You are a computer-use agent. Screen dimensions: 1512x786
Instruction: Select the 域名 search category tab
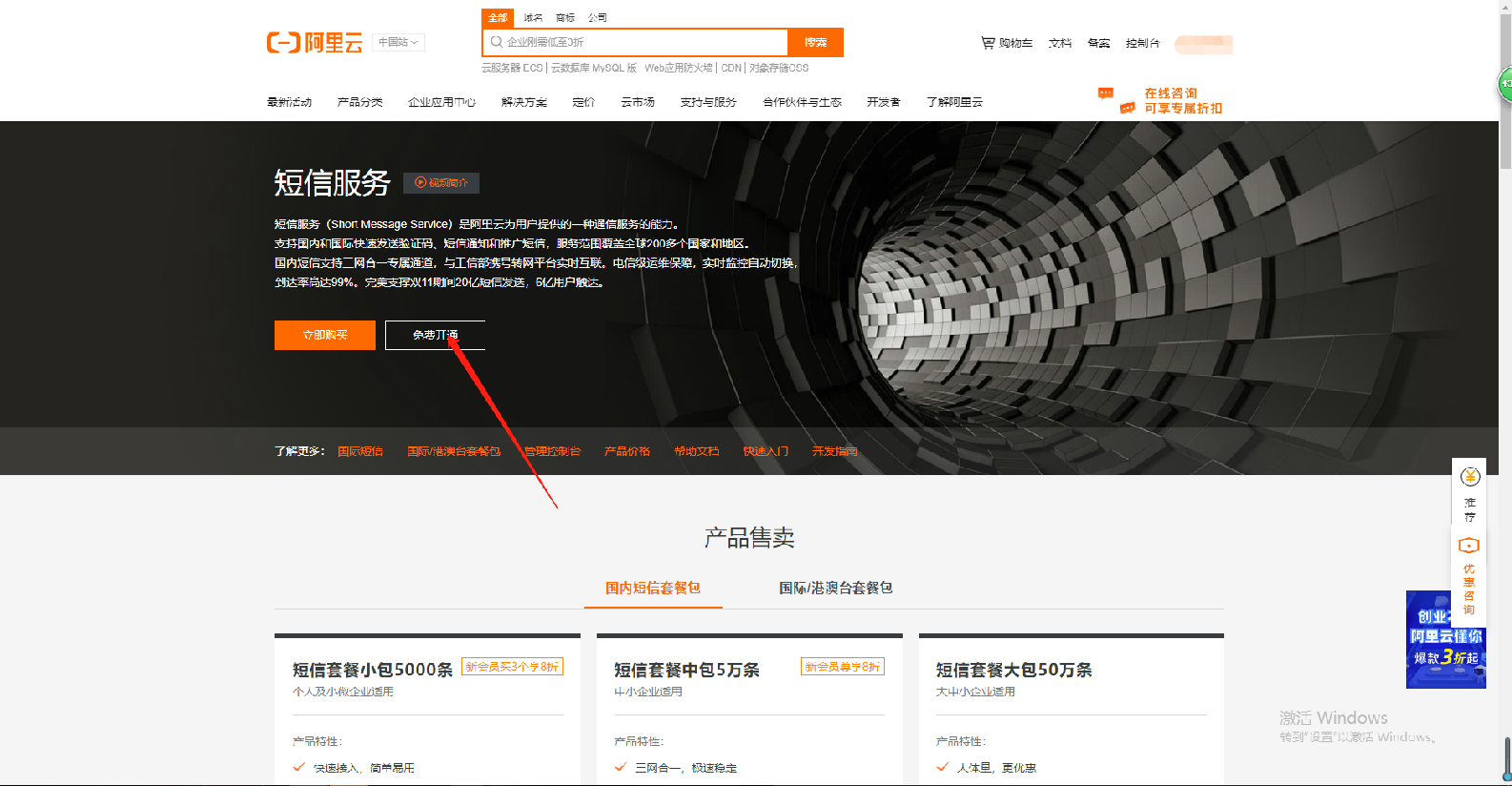pos(533,17)
